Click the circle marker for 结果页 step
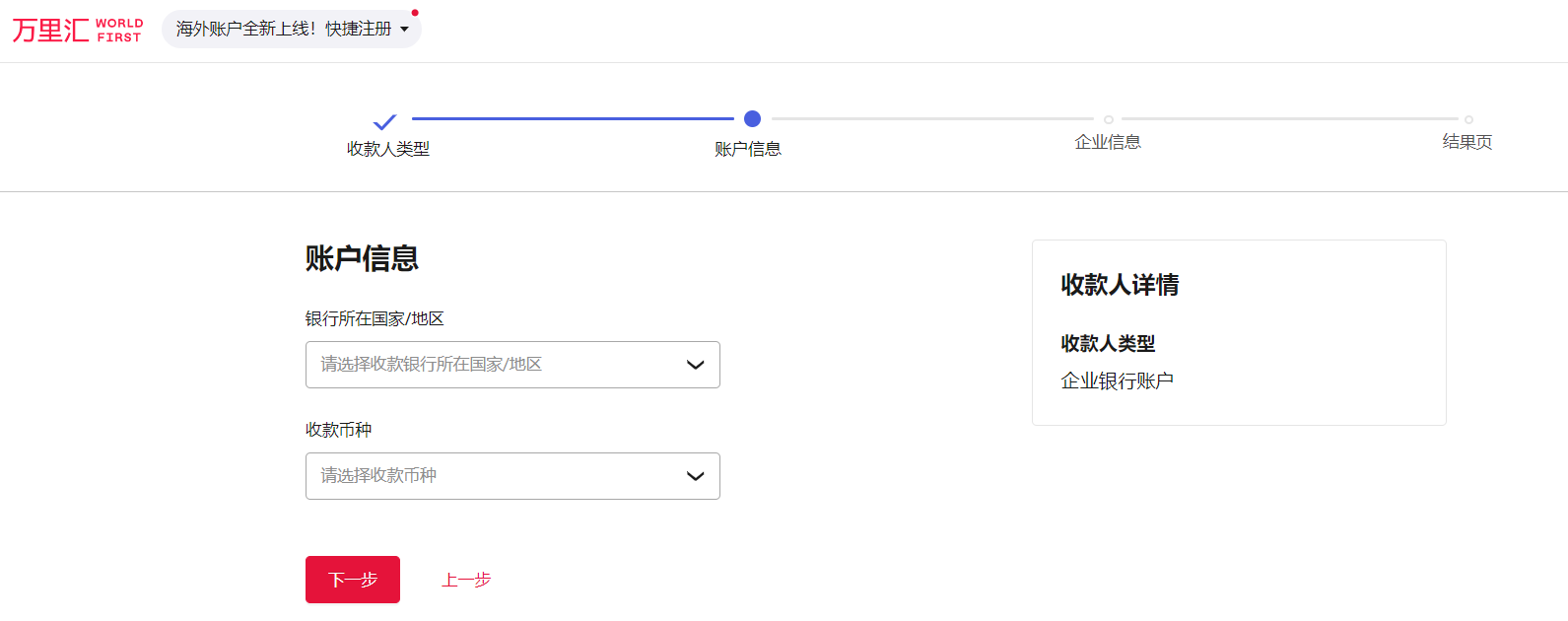This screenshot has height=621, width=1568. point(1468,119)
